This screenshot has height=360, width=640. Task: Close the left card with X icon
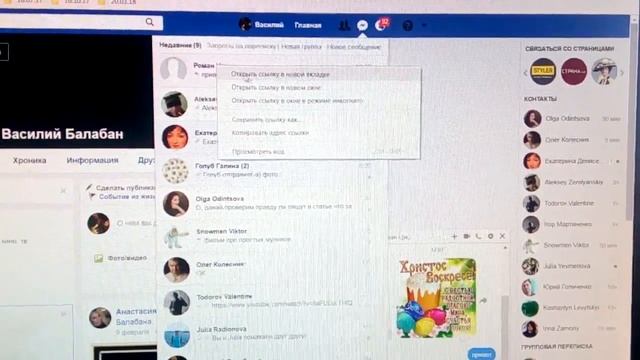63,191
